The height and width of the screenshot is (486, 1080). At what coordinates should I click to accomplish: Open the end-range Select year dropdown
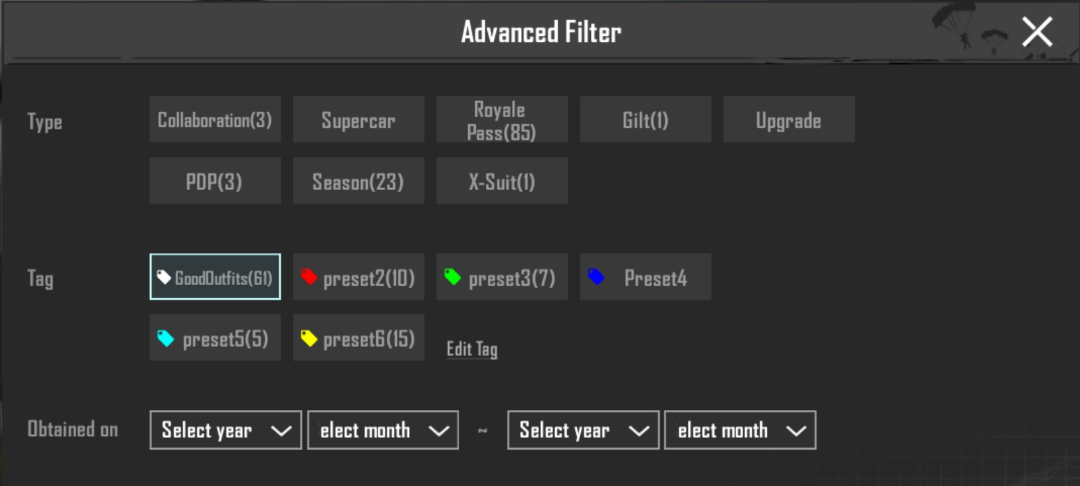click(583, 430)
